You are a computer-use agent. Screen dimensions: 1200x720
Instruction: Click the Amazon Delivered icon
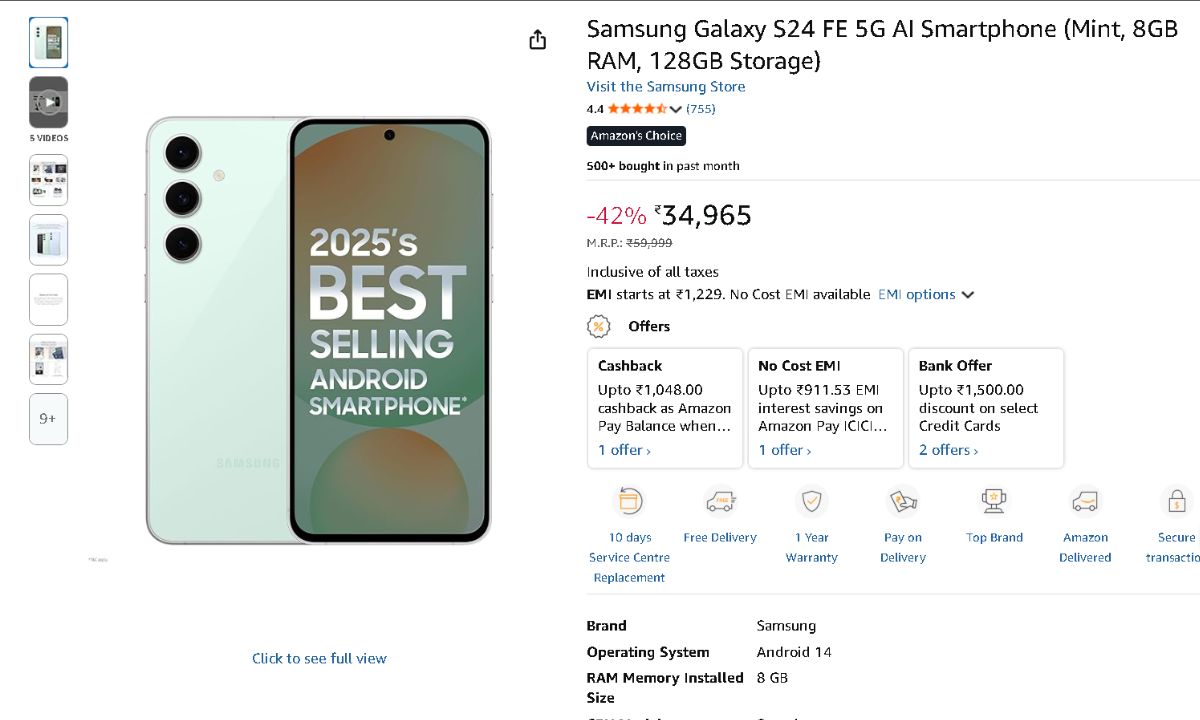click(1085, 501)
